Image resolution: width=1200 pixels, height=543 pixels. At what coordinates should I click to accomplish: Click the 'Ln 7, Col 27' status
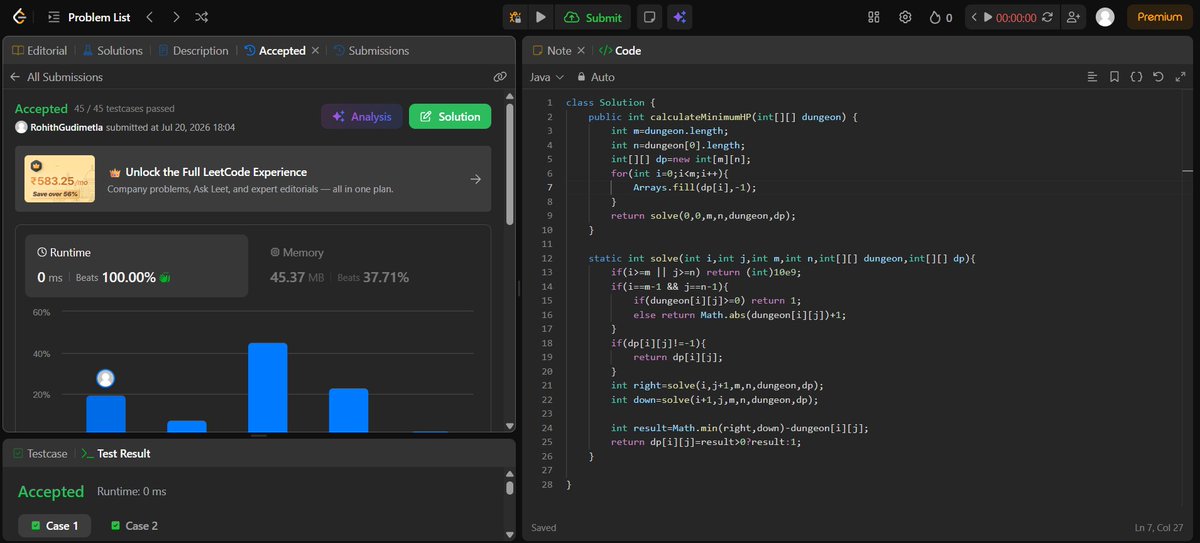tap(1160, 527)
